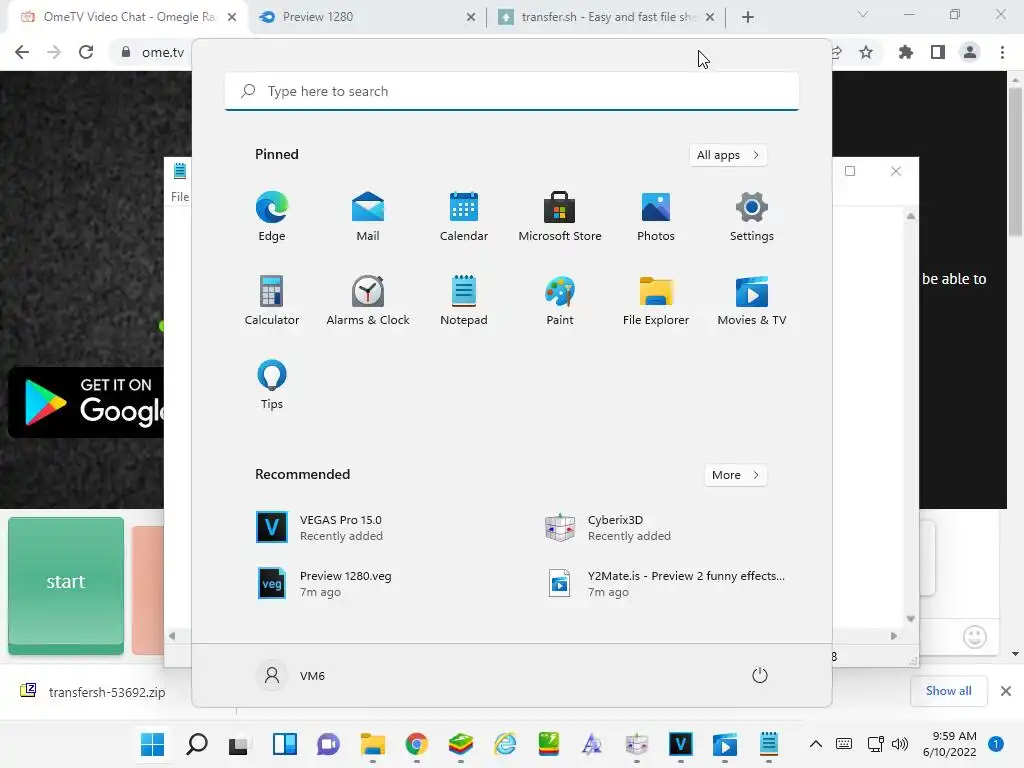Open Widgets from taskbar
The width and height of the screenshot is (1024, 768).
click(285, 744)
